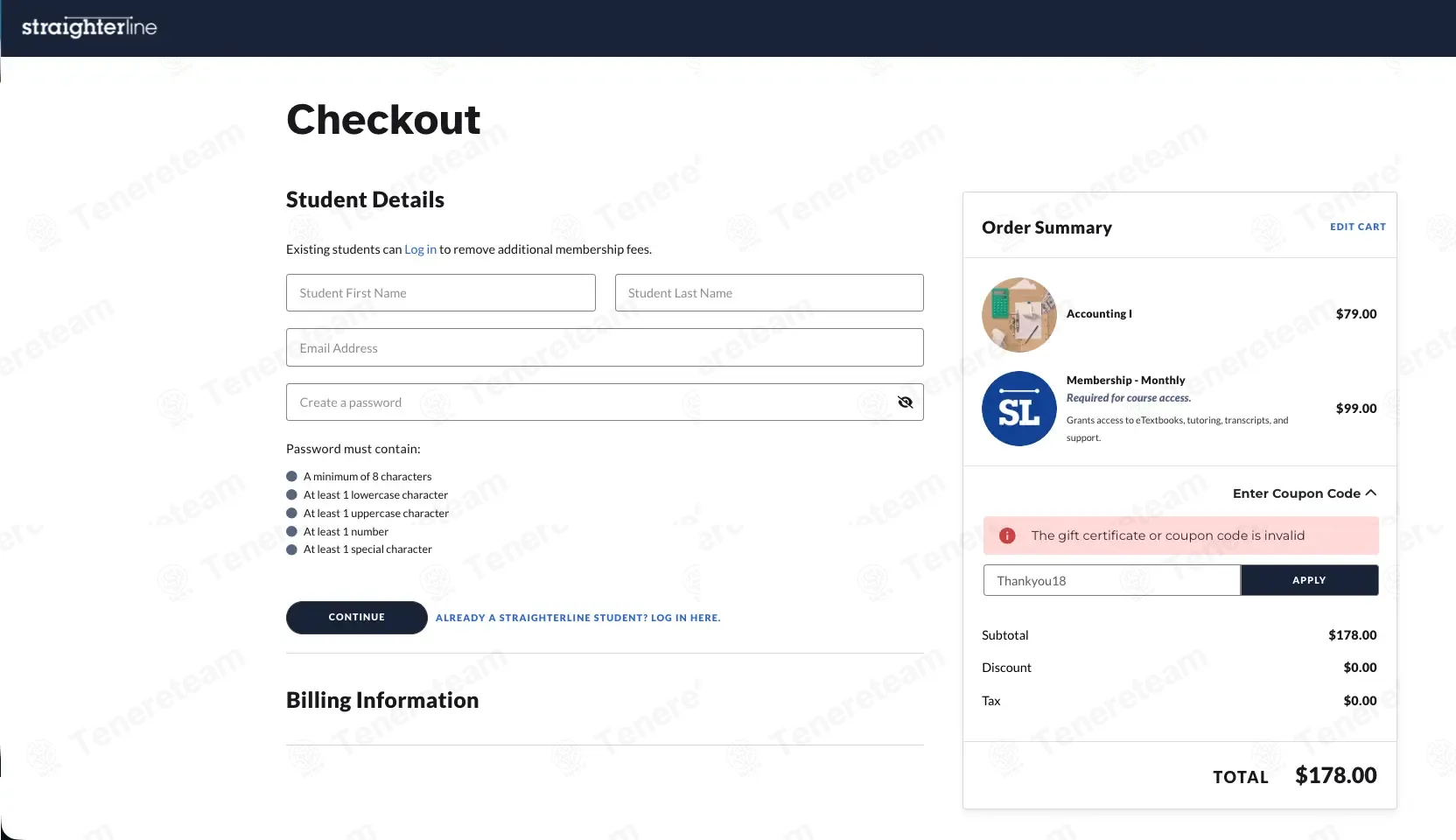Click the invalid coupon code error message
Image resolution: width=1456 pixels, height=840 pixels.
click(1168, 535)
